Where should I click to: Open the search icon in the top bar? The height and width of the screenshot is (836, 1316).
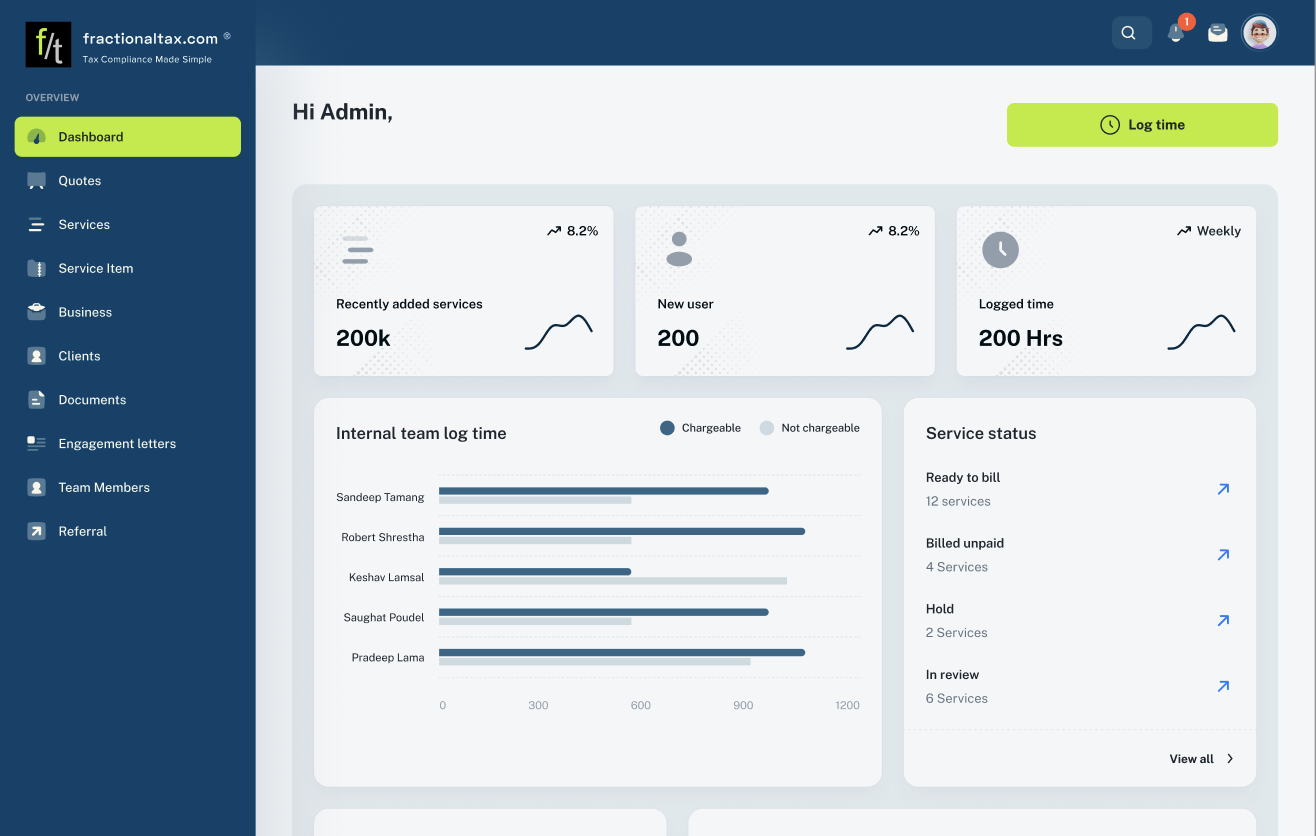tap(1130, 32)
